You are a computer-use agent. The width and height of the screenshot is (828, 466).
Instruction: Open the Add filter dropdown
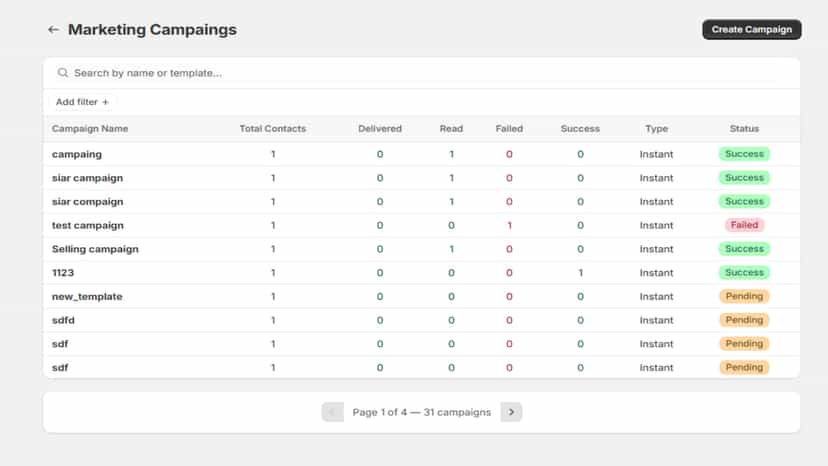click(x=82, y=102)
